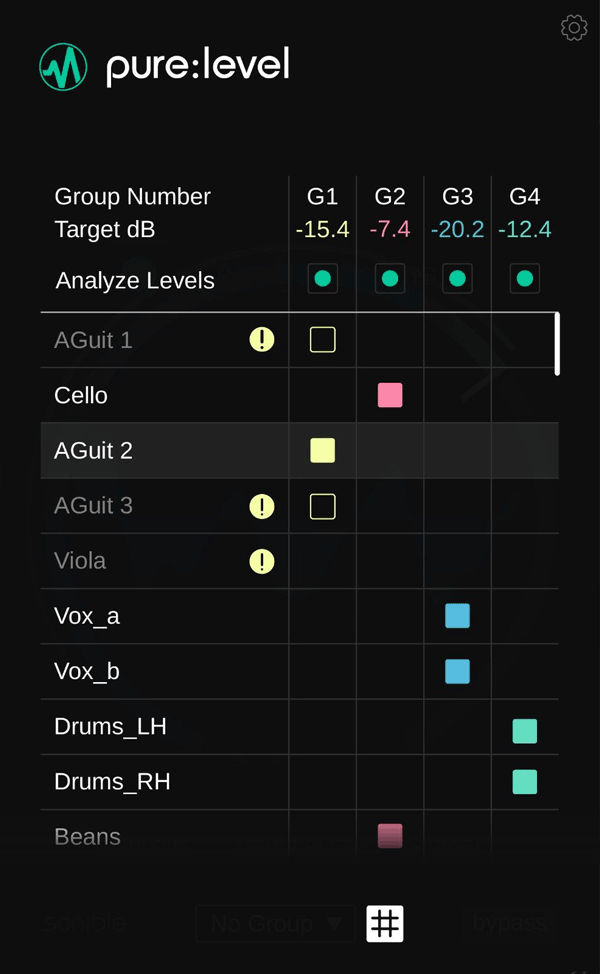This screenshot has width=600, height=974.
Task: Open the settings gear in the top corner
Action: tap(573, 27)
